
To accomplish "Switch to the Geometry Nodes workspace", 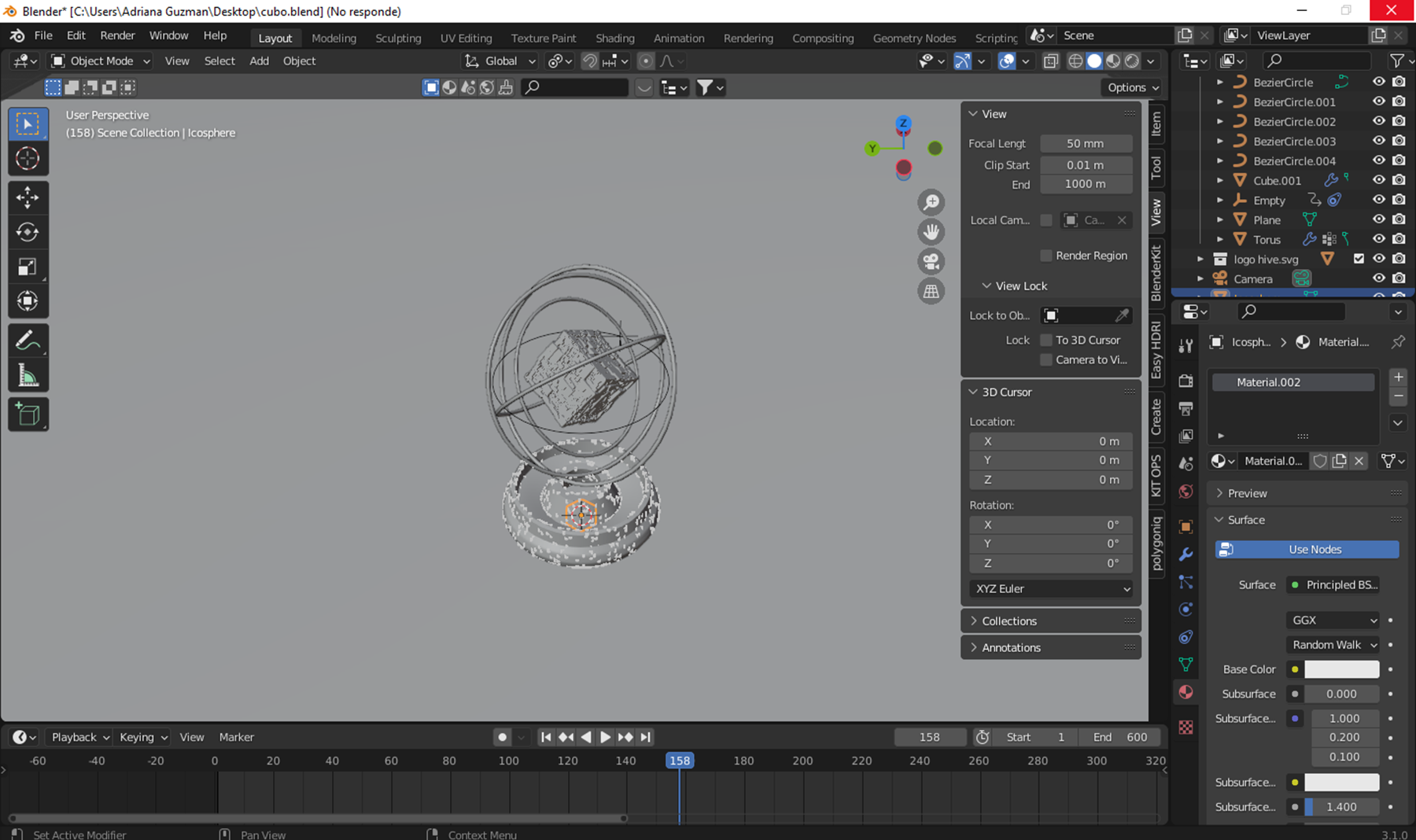I will tap(914, 38).
